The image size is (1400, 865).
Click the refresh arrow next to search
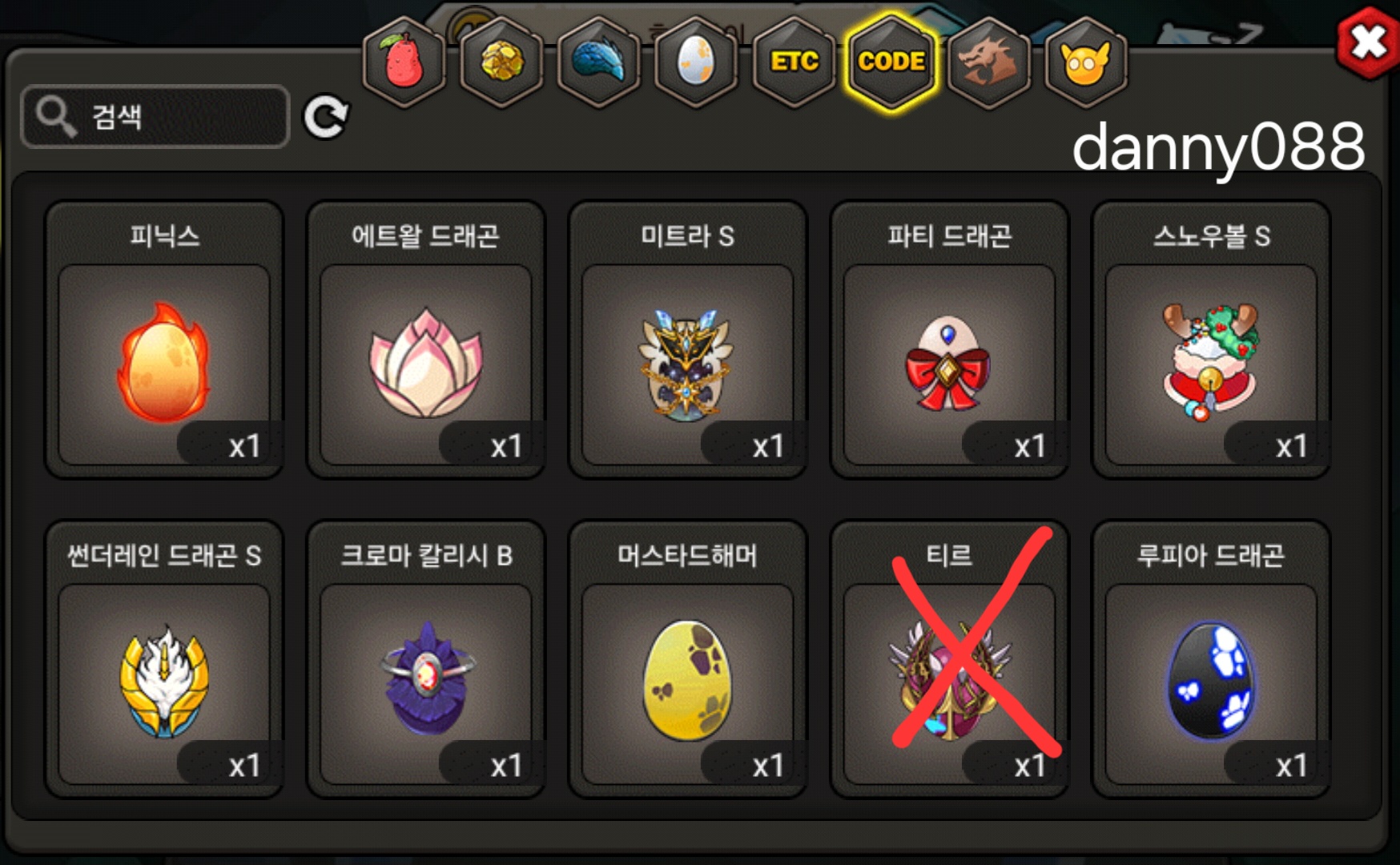coord(325,117)
